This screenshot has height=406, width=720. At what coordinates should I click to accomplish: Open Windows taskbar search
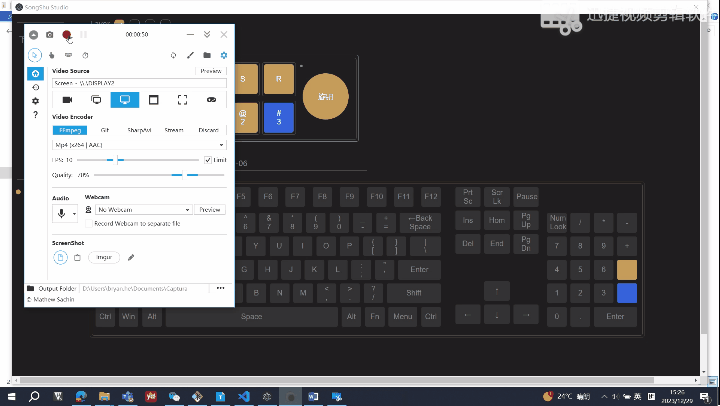34,396
